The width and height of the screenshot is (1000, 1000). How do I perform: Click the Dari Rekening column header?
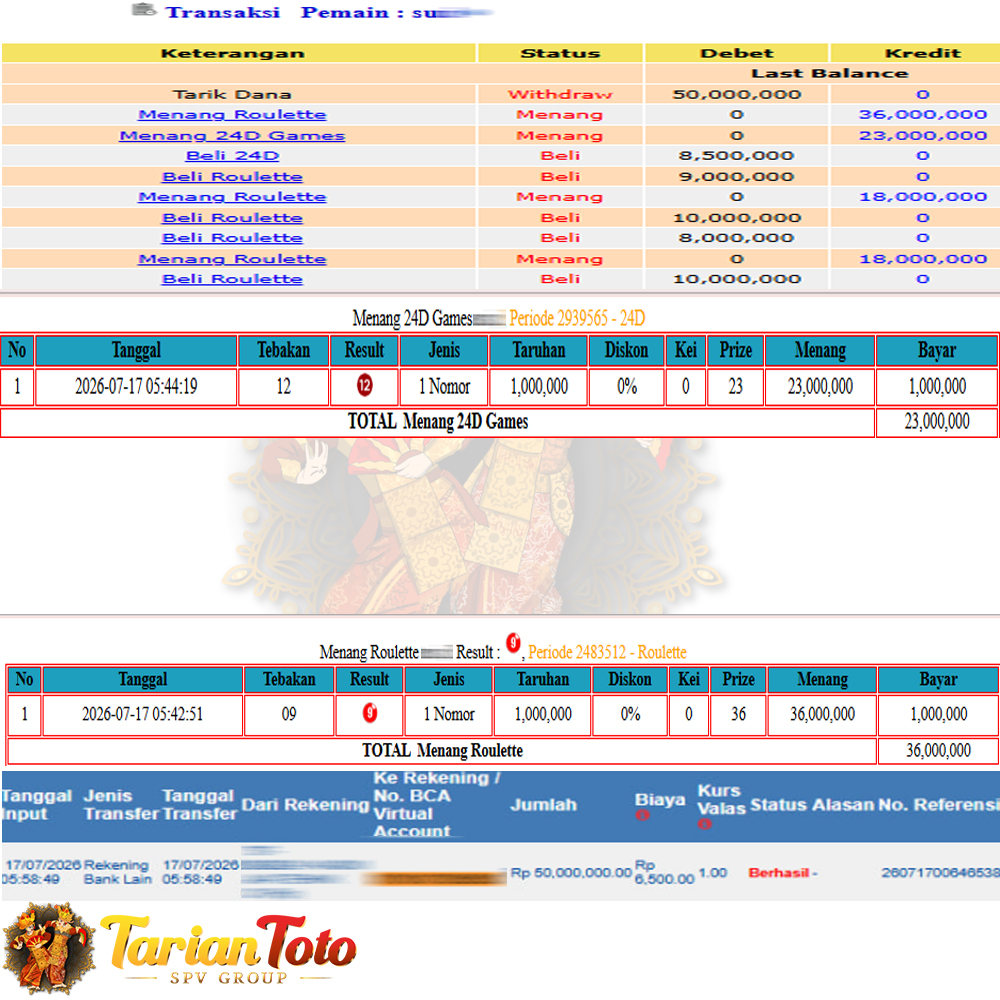pos(305,805)
